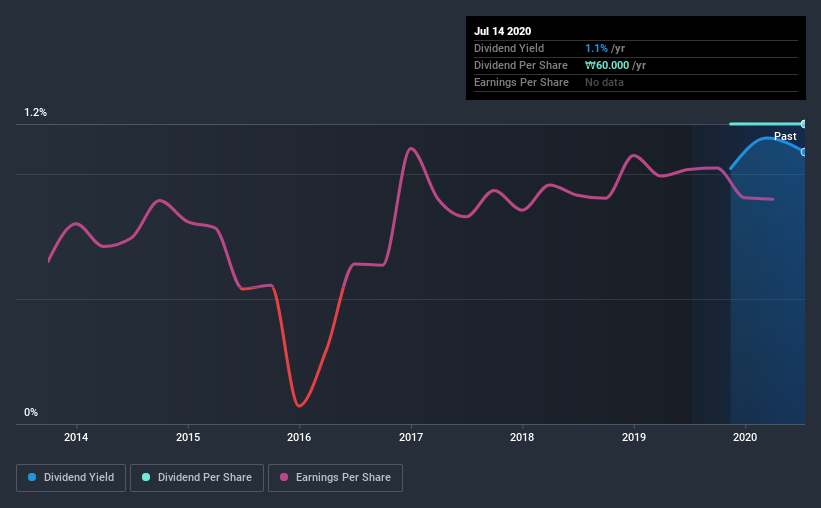Click the 2014 x-axis label

pos(76,437)
